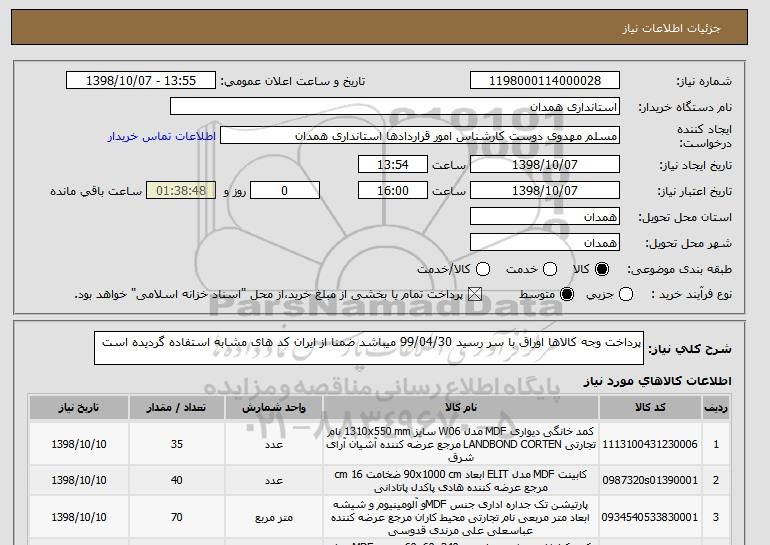Click product code 111310043123006
Image resolution: width=770 pixels, height=545 pixels.
pos(650,444)
